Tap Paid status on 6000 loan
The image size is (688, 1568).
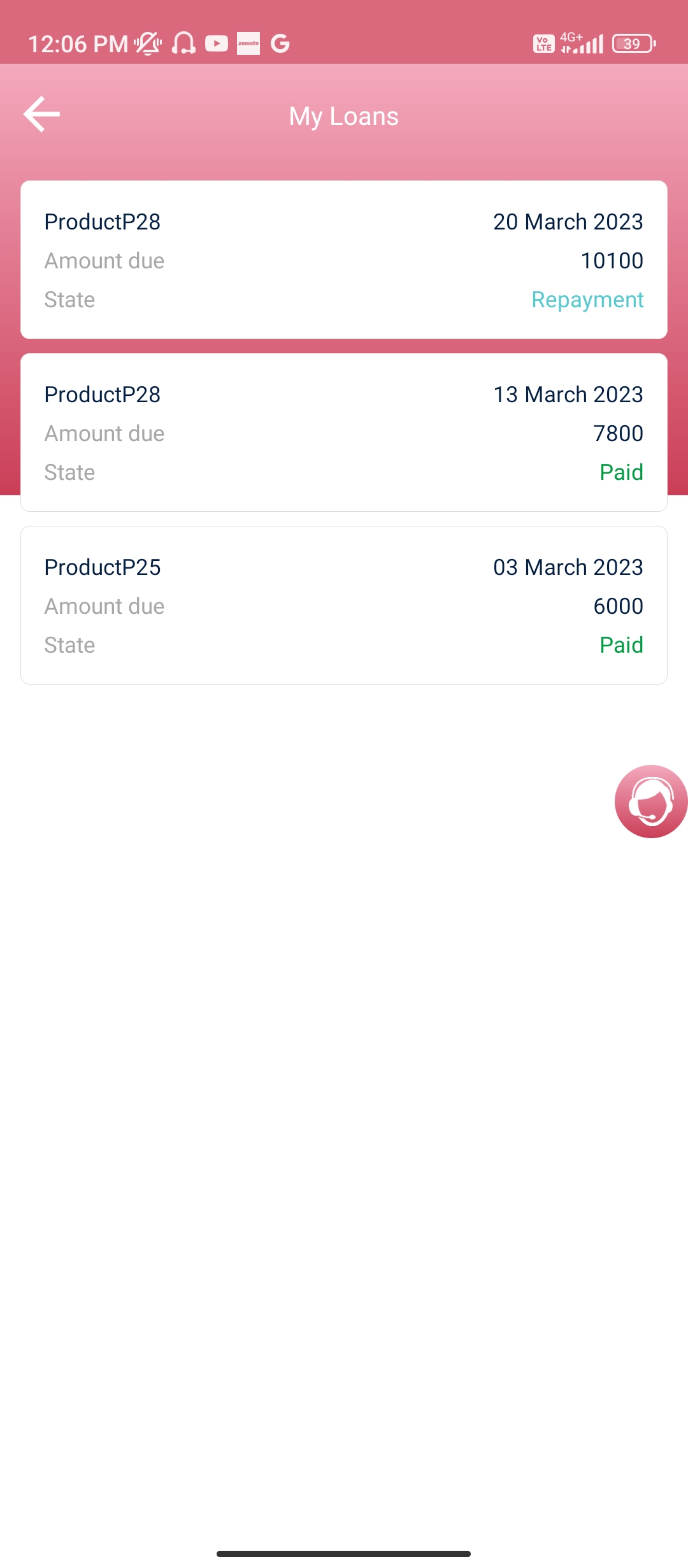pyautogui.click(x=621, y=645)
